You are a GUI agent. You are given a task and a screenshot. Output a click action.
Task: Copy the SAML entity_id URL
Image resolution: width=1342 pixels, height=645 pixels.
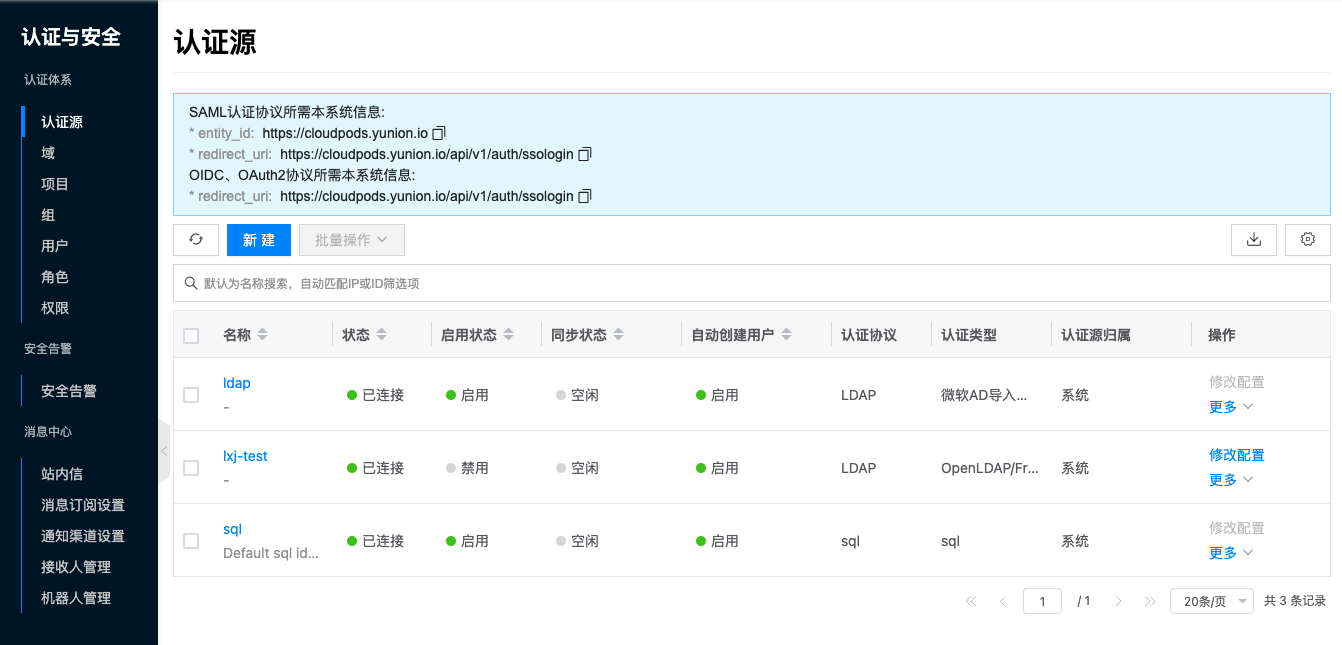tap(438, 133)
